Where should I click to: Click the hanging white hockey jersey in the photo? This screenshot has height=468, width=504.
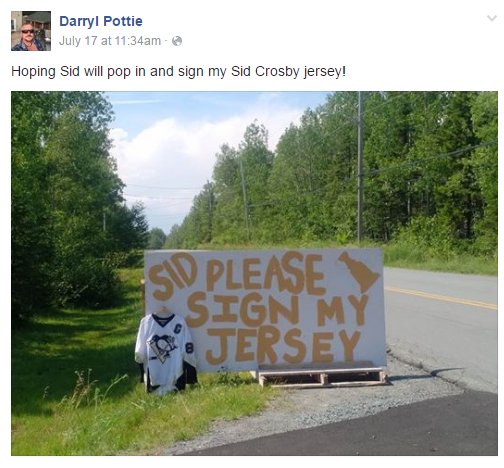pyautogui.click(x=165, y=350)
